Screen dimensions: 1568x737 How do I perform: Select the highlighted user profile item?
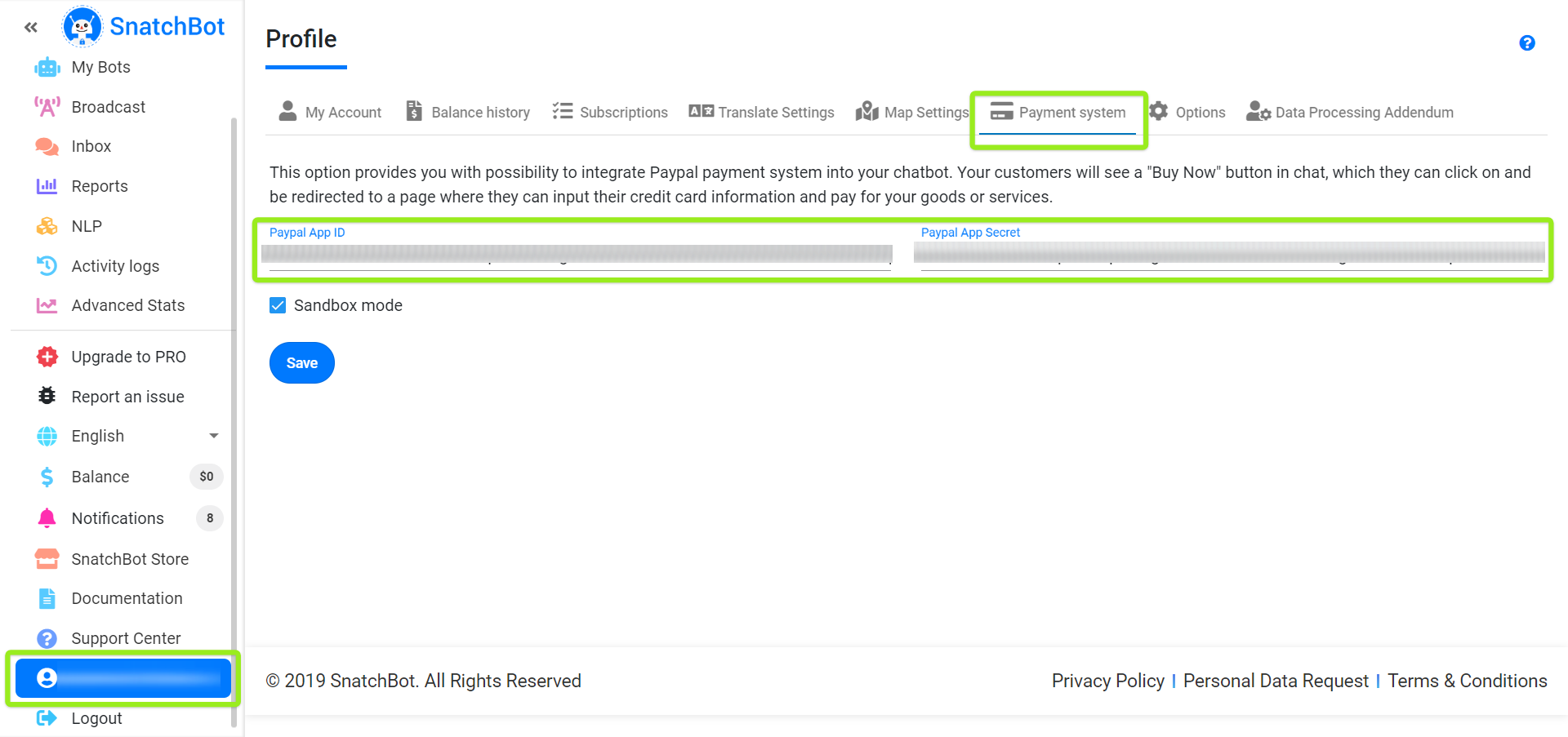coord(123,678)
